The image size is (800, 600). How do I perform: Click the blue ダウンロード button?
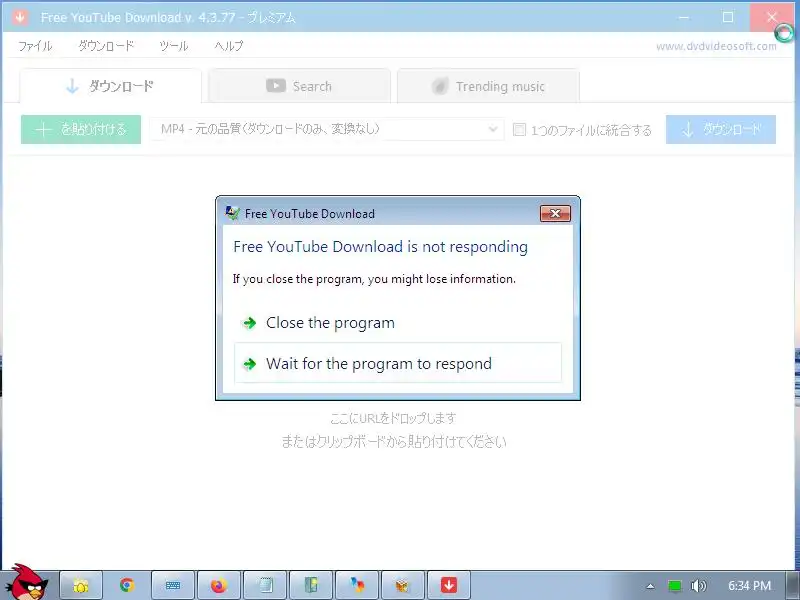720,130
